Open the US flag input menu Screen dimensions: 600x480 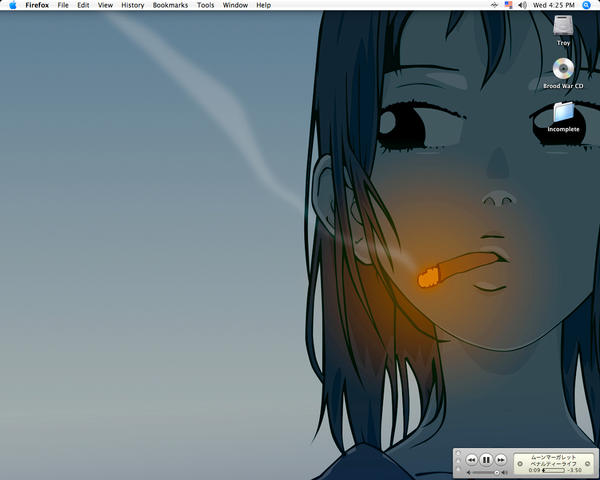pyautogui.click(x=508, y=5)
